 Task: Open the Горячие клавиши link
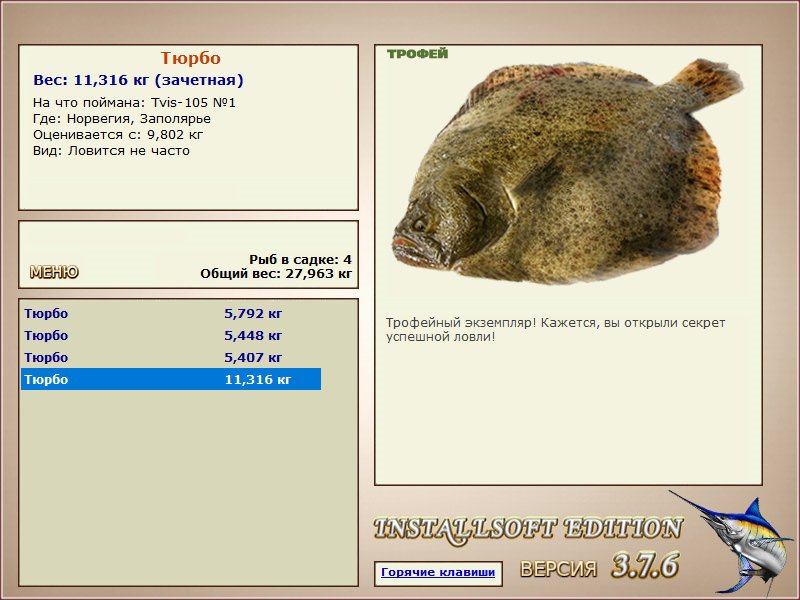[438, 572]
